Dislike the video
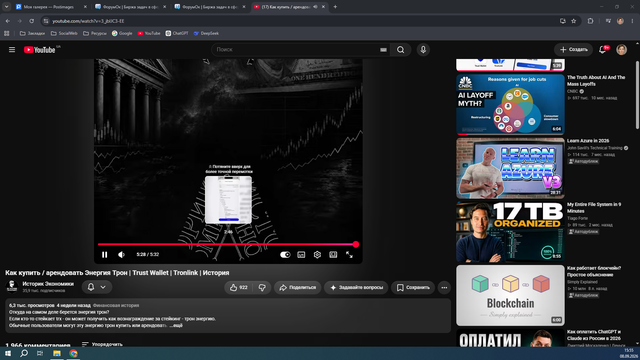640x360 pixels. point(262,287)
